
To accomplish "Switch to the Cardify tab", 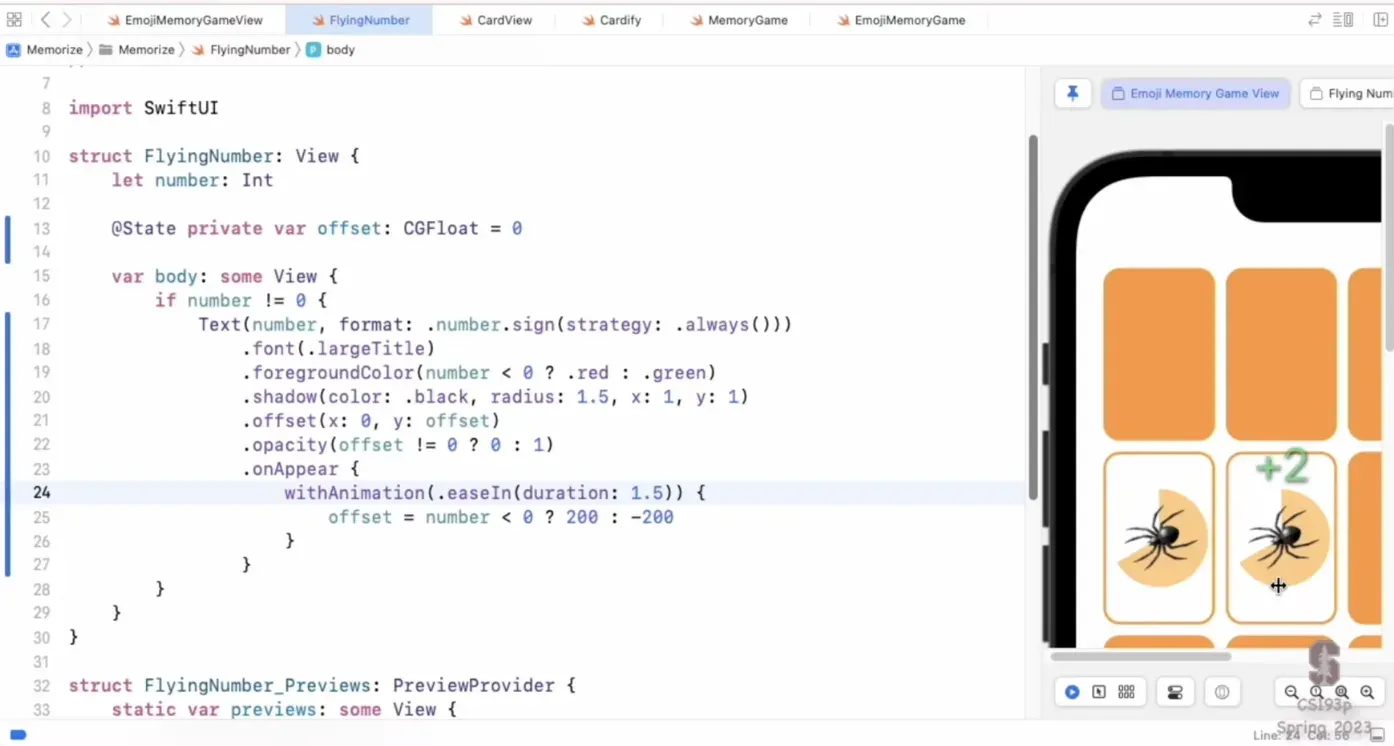I will 611,20.
